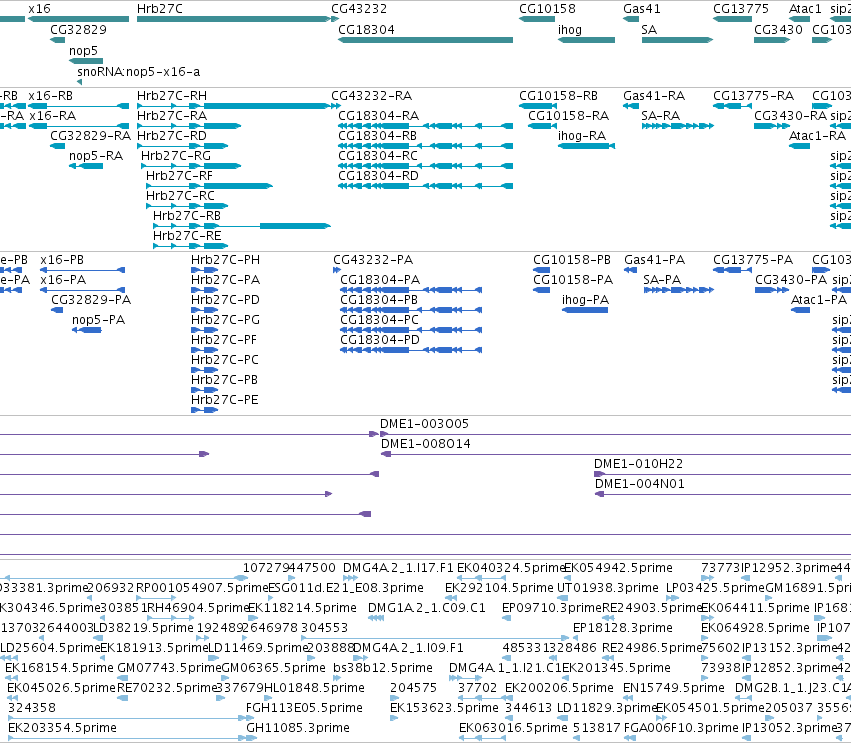Screen dimensions: 851x743
Task: Click the gene label "Atac1"
Action: click(x=805, y=9)
